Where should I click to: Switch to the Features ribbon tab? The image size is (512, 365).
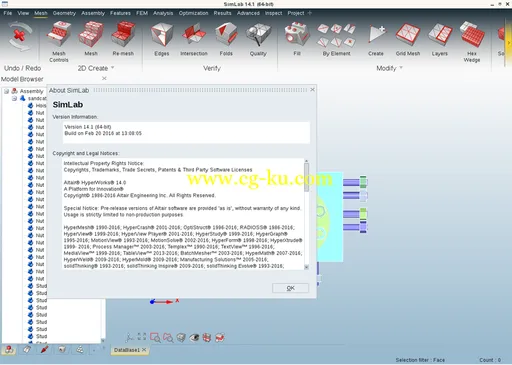(120, 13)
